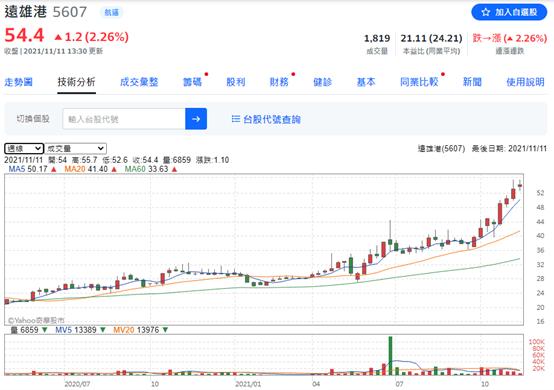Switch to the 健診 tab

click(x=323, y=82)
